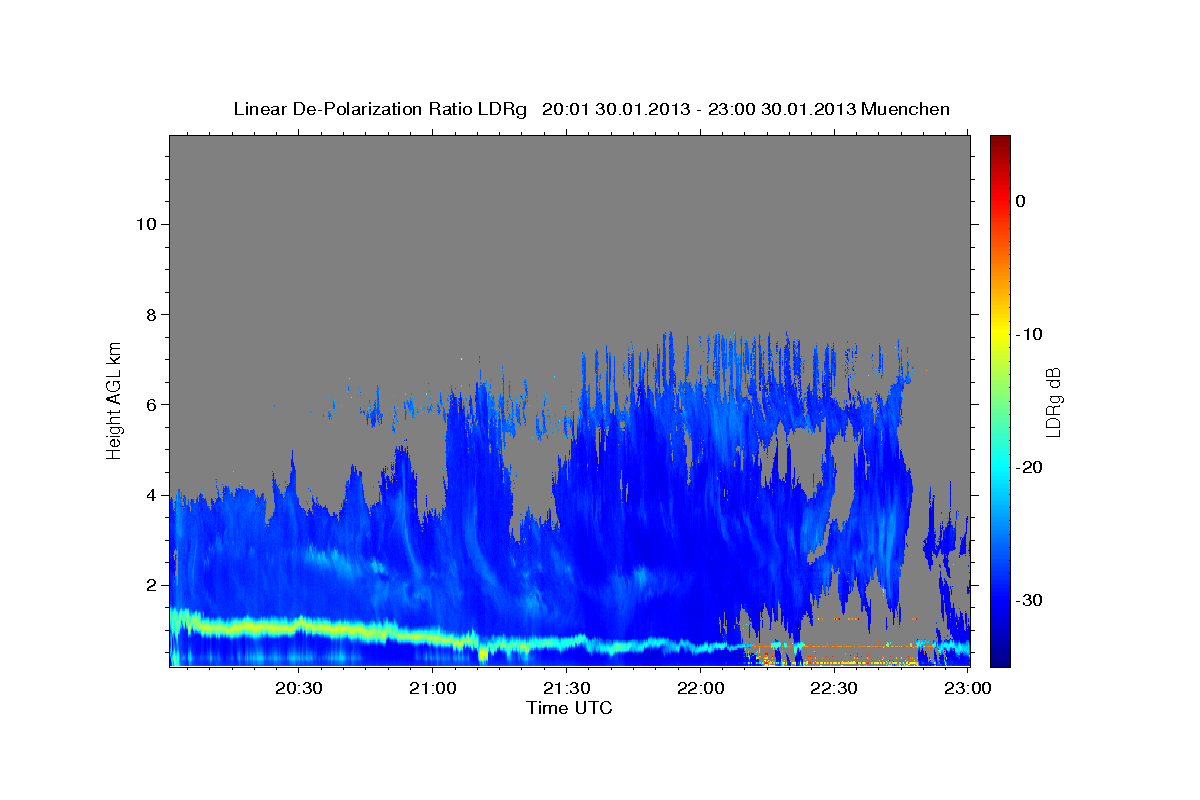Click the "22:30" time tick label
Screen dimensions: 1200x800
[x=834, y=688]
